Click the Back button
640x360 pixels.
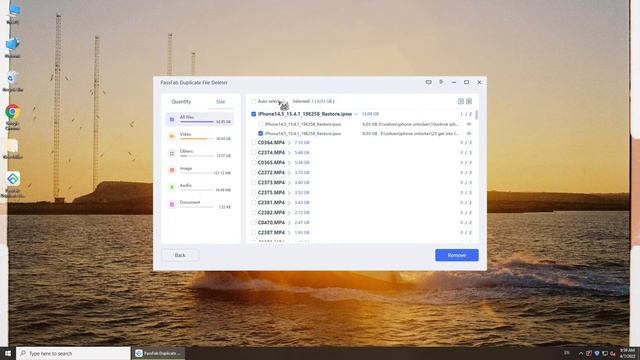click(180, 255)
